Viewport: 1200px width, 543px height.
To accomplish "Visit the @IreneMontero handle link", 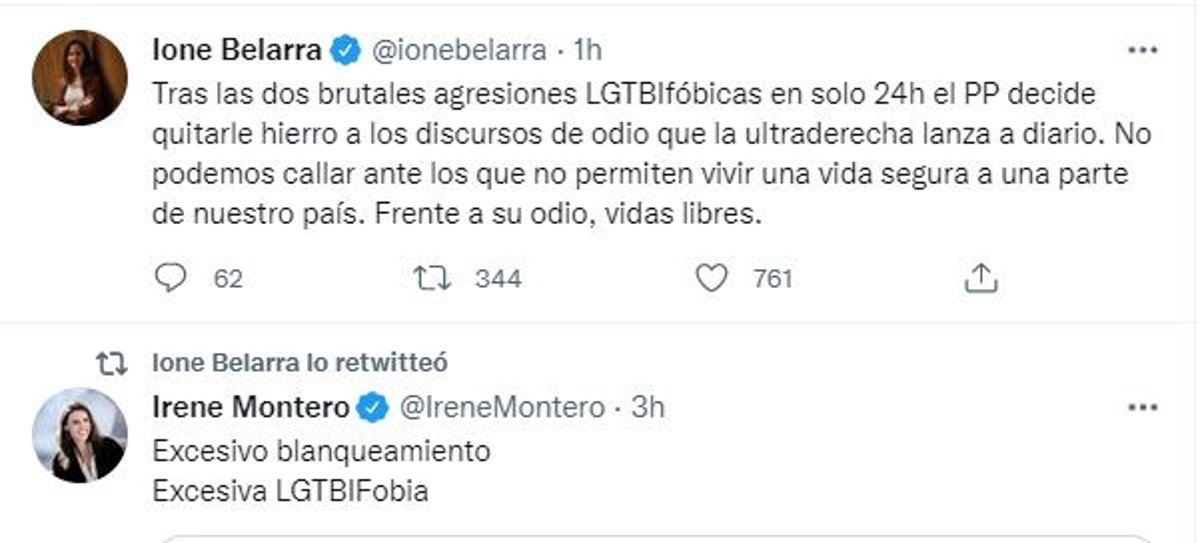I will click(502, 408).
